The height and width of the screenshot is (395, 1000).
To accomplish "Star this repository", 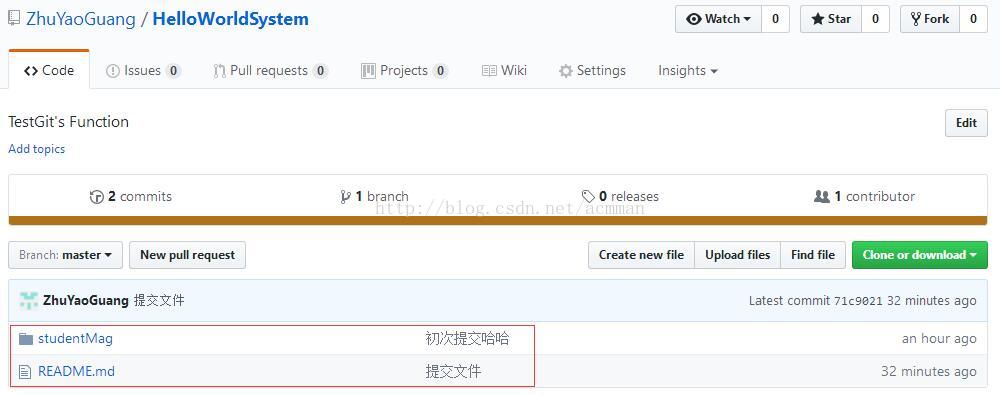I will click(x=831, y=19).
